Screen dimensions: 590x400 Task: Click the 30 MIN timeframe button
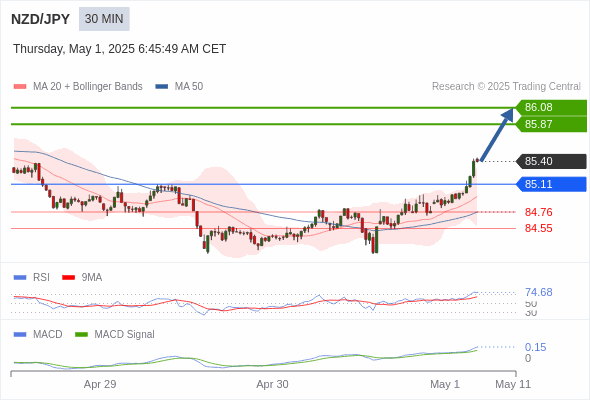point(104,19)
